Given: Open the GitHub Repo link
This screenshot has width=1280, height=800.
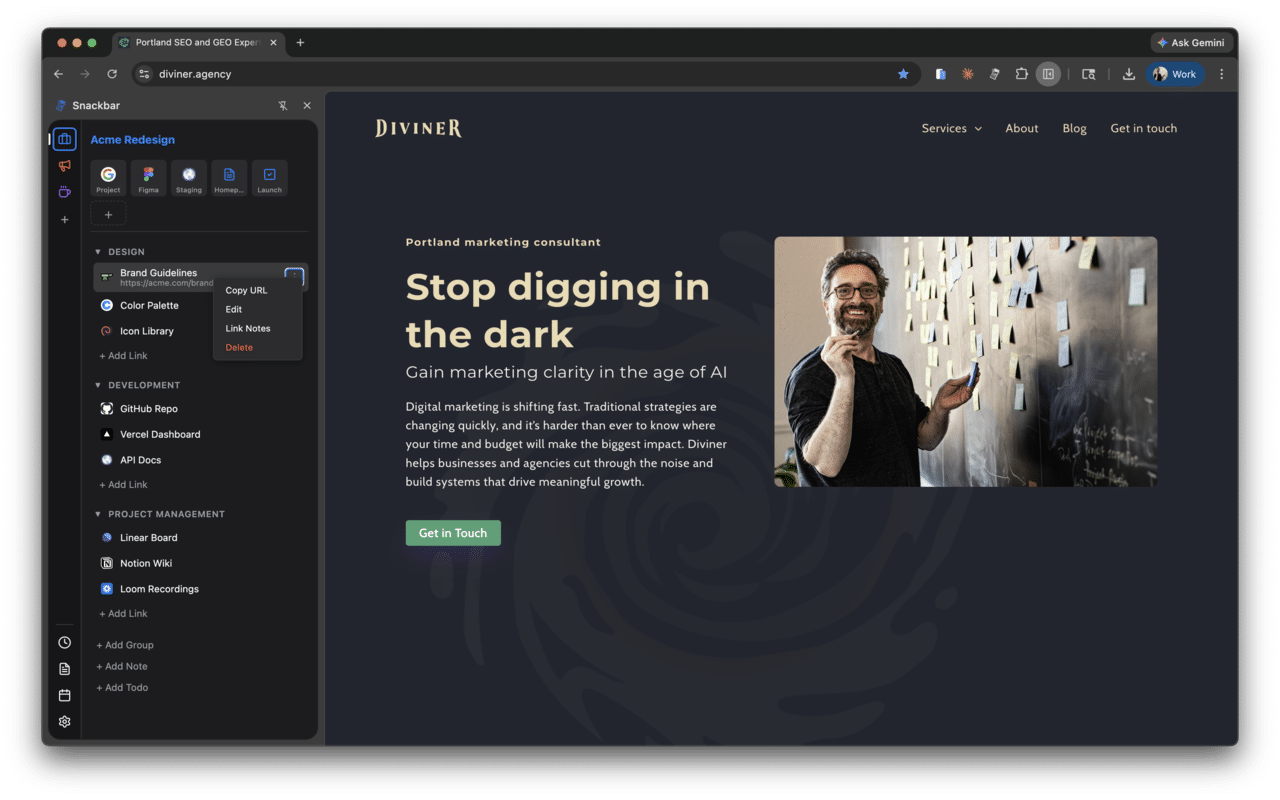Looking at the screenshot, I should (146, 408).
